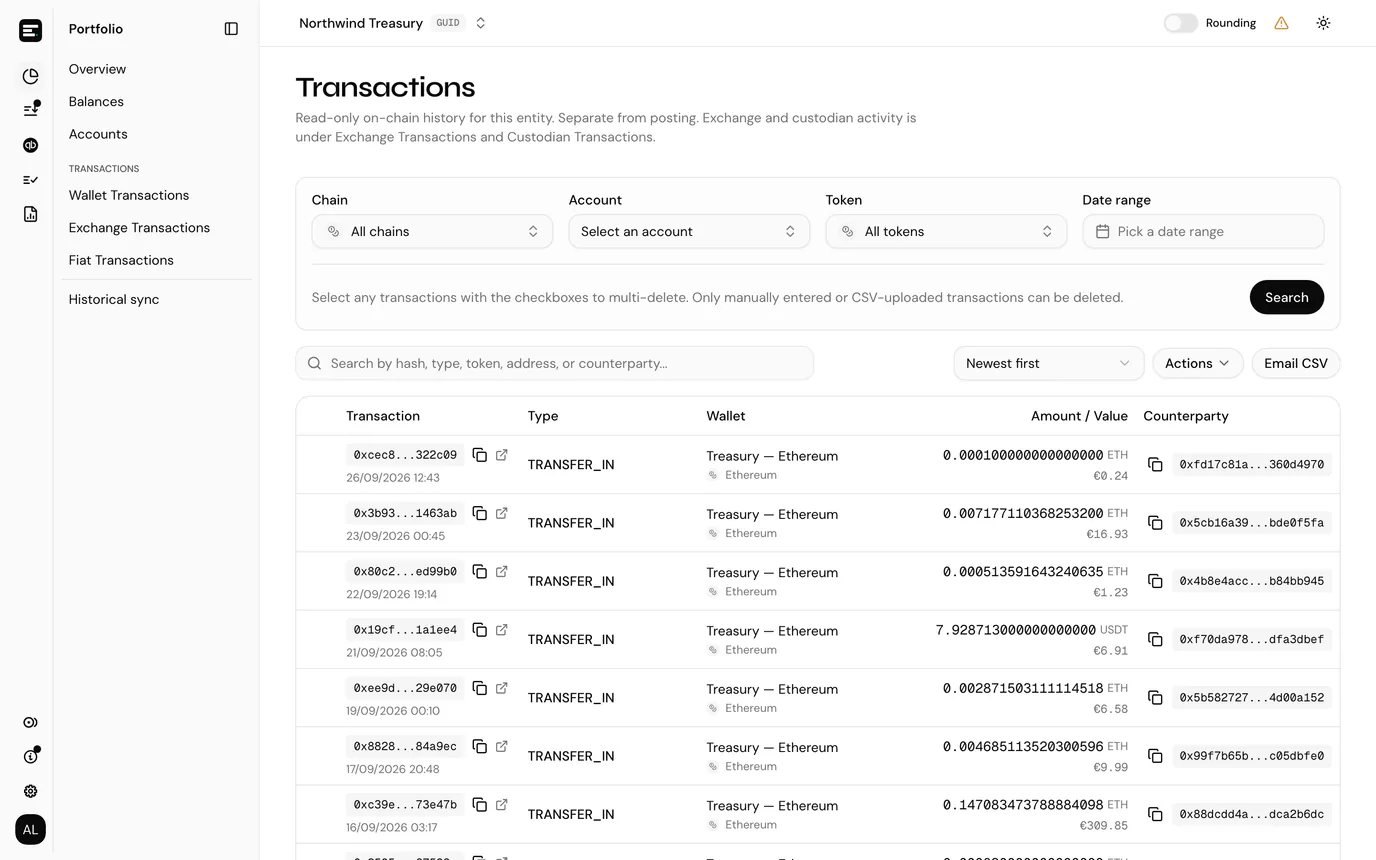Copy transaction hash 0x19cf...1a1ee4
The height and width of the screenshot is (860, 1376).
[x=480, y=630]
